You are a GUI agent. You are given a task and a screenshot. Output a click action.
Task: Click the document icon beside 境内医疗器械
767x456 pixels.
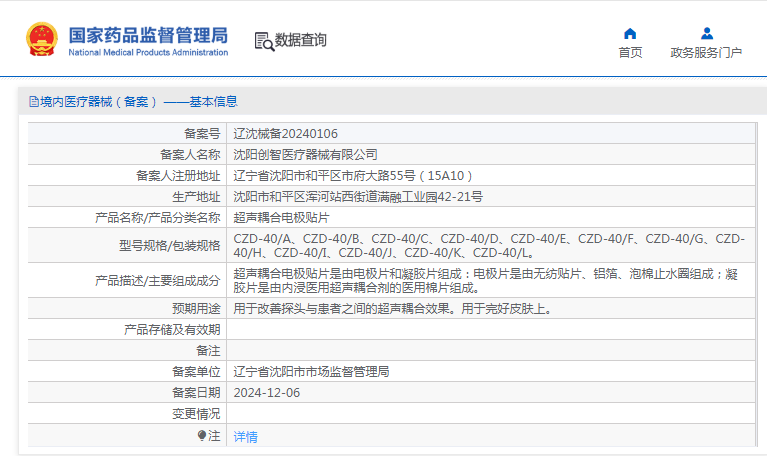pyautogui.click(x=34, y=101)
